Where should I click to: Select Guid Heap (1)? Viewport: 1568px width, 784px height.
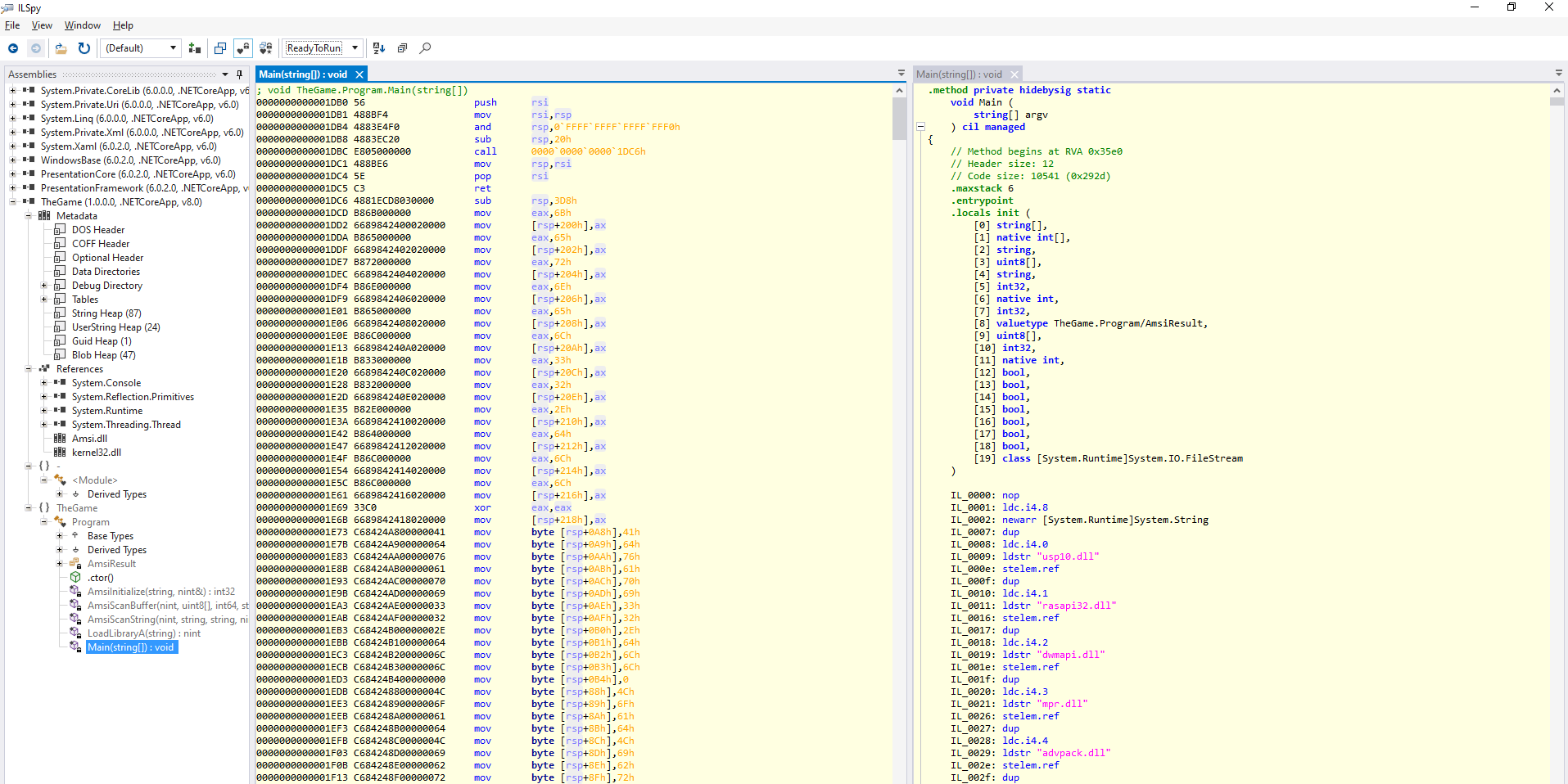102,341
